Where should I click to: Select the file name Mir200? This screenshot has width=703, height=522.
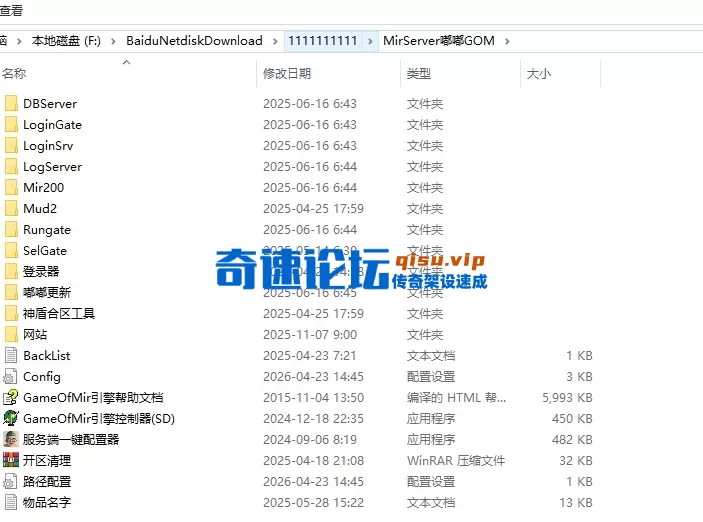click(43, 187)
